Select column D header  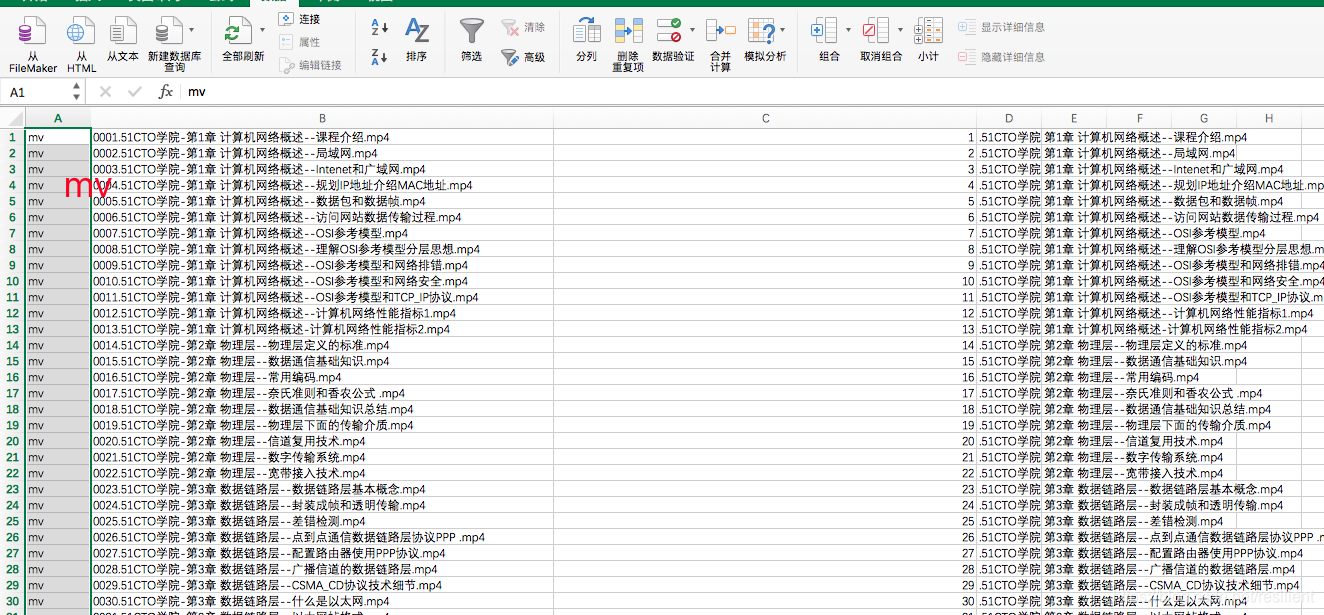[1009, 118]
